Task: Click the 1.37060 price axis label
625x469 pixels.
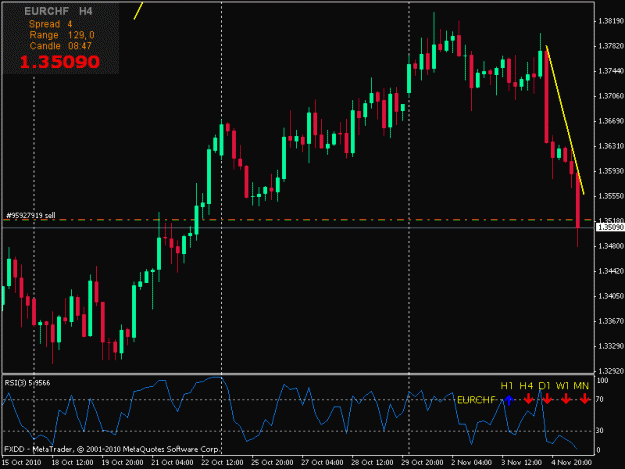Action: coord(611,96)
